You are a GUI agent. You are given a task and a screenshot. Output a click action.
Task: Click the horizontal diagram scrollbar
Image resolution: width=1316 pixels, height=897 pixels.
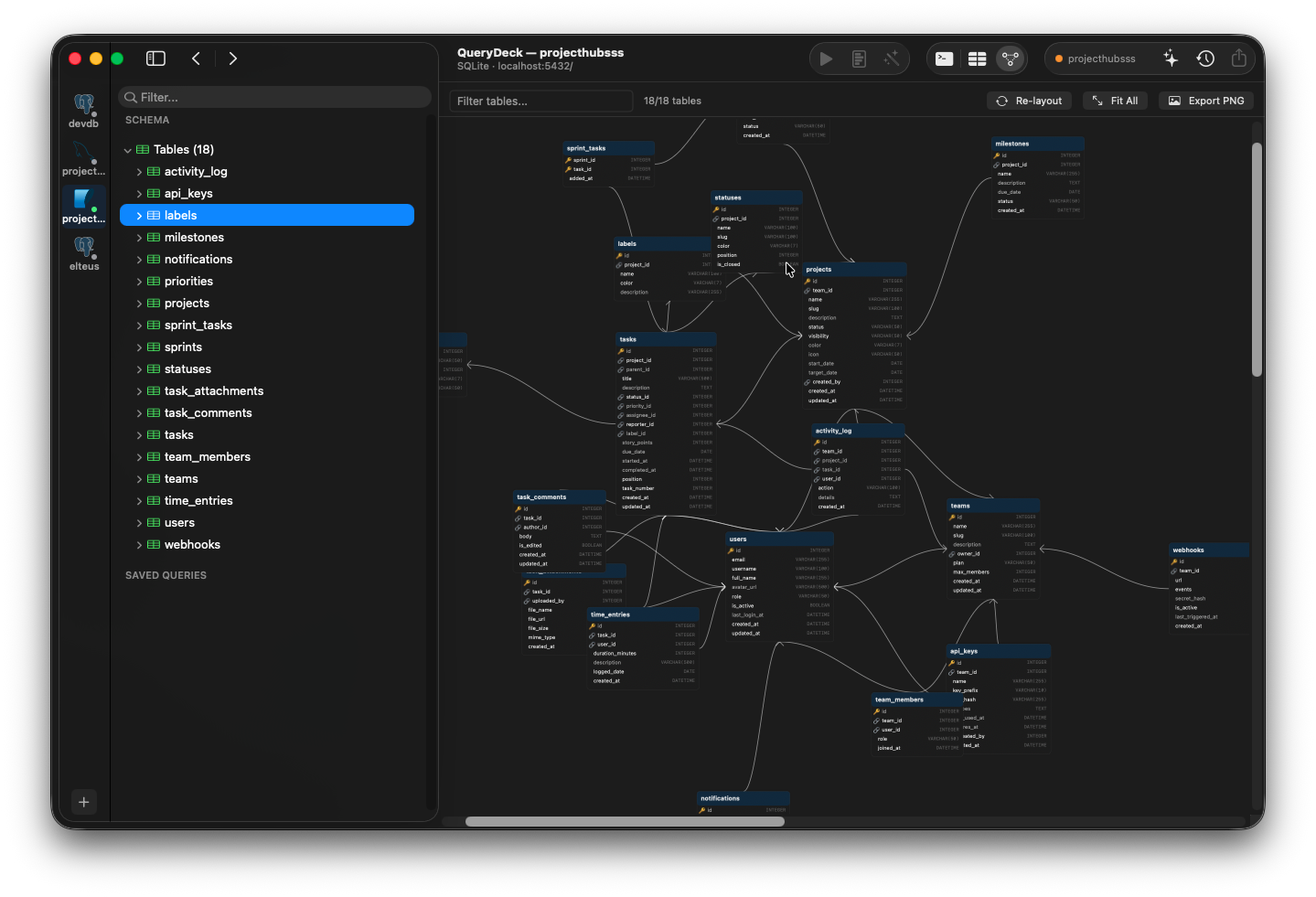pos(625,821)
